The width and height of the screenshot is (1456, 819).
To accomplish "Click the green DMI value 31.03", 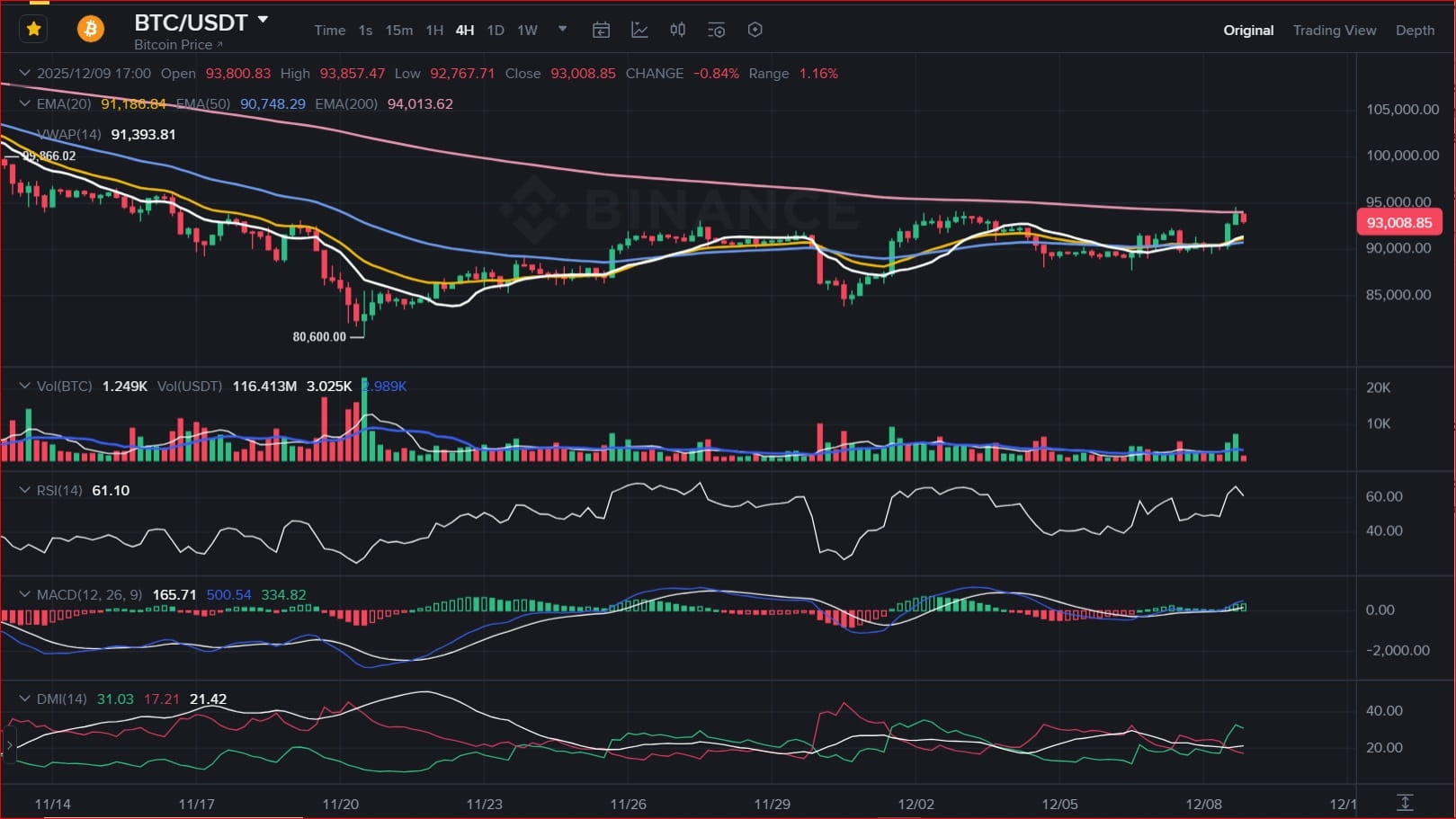I will click(115, 699).
